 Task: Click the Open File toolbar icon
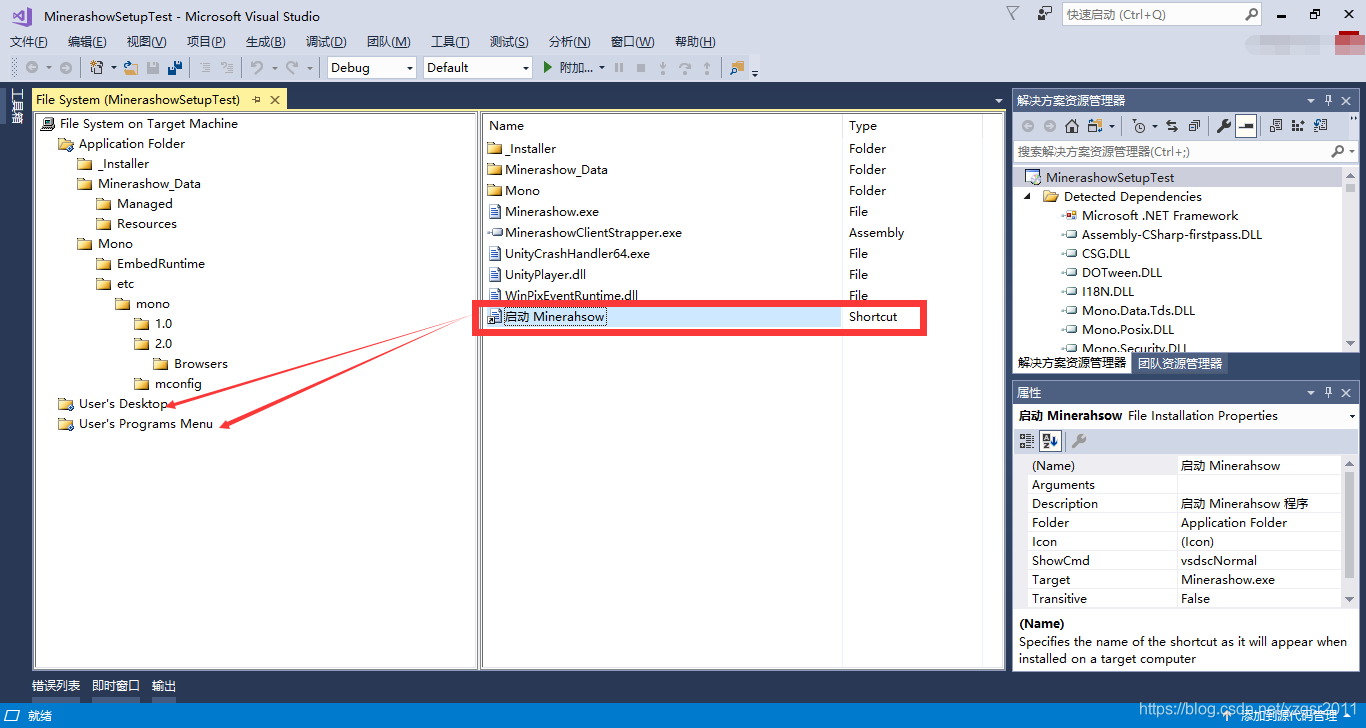click(131, 68)
